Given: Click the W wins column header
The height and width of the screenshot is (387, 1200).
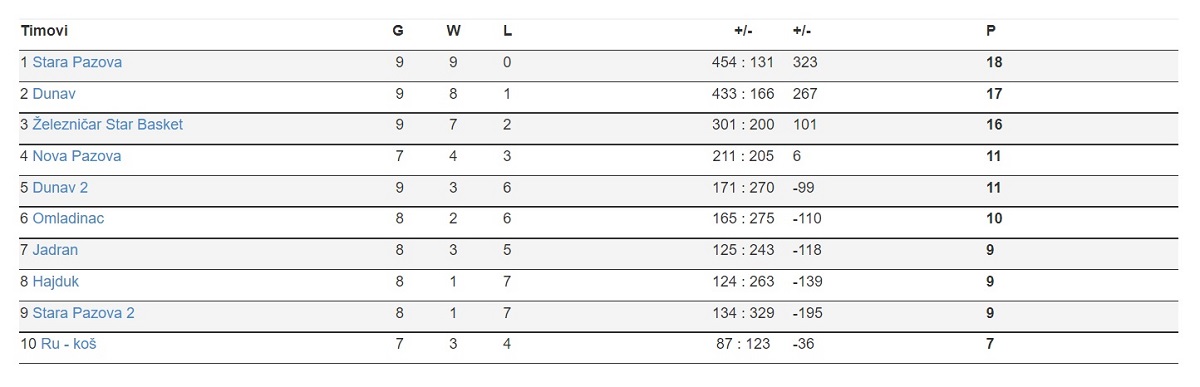Looking at the screenshot, I should click(454, 31).
